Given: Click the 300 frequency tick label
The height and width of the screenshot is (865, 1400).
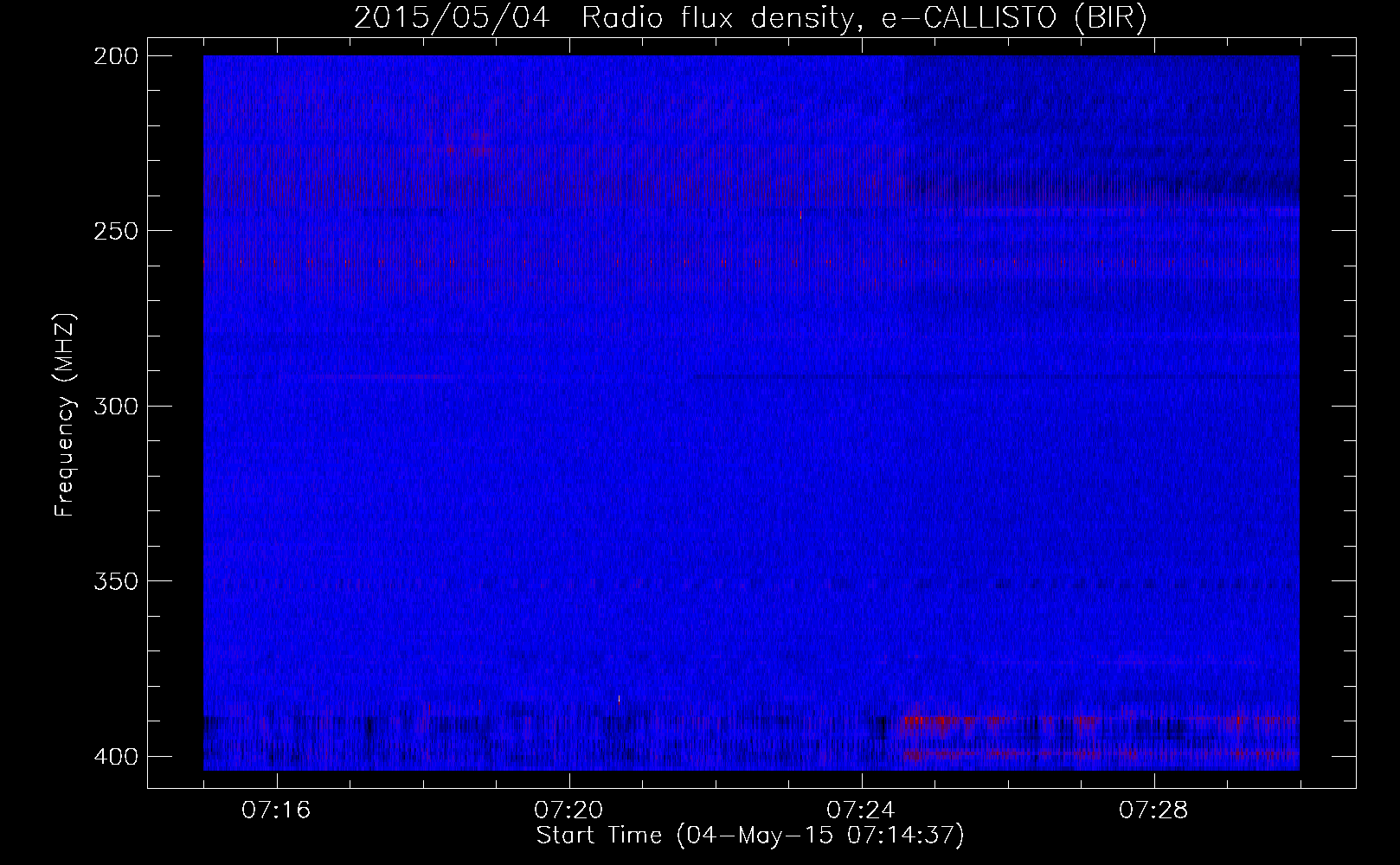Looking at the screenshot, I should pos(115,407).
